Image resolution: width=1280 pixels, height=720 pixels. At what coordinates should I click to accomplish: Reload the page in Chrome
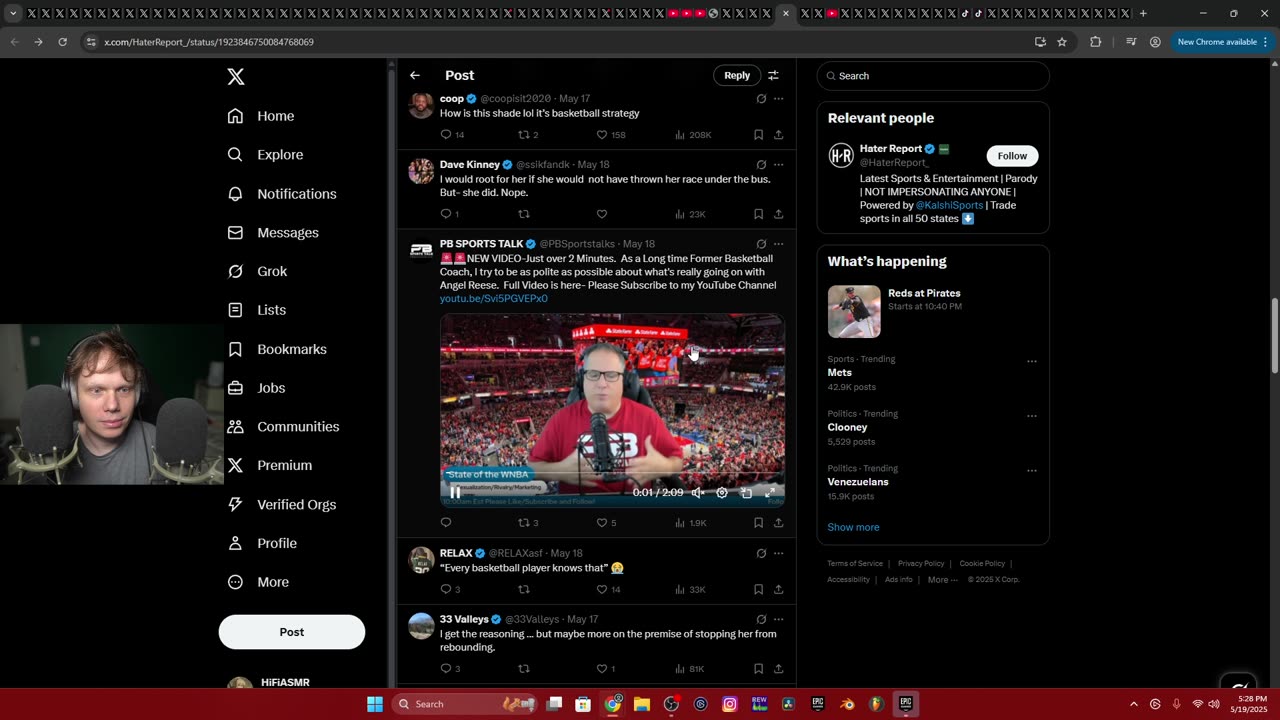[62, 42]
